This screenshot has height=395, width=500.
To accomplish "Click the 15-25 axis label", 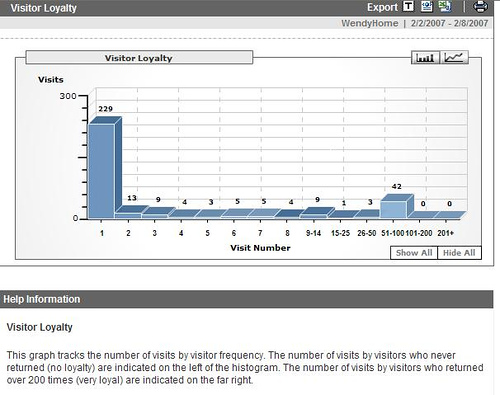I will pos(340,233).
